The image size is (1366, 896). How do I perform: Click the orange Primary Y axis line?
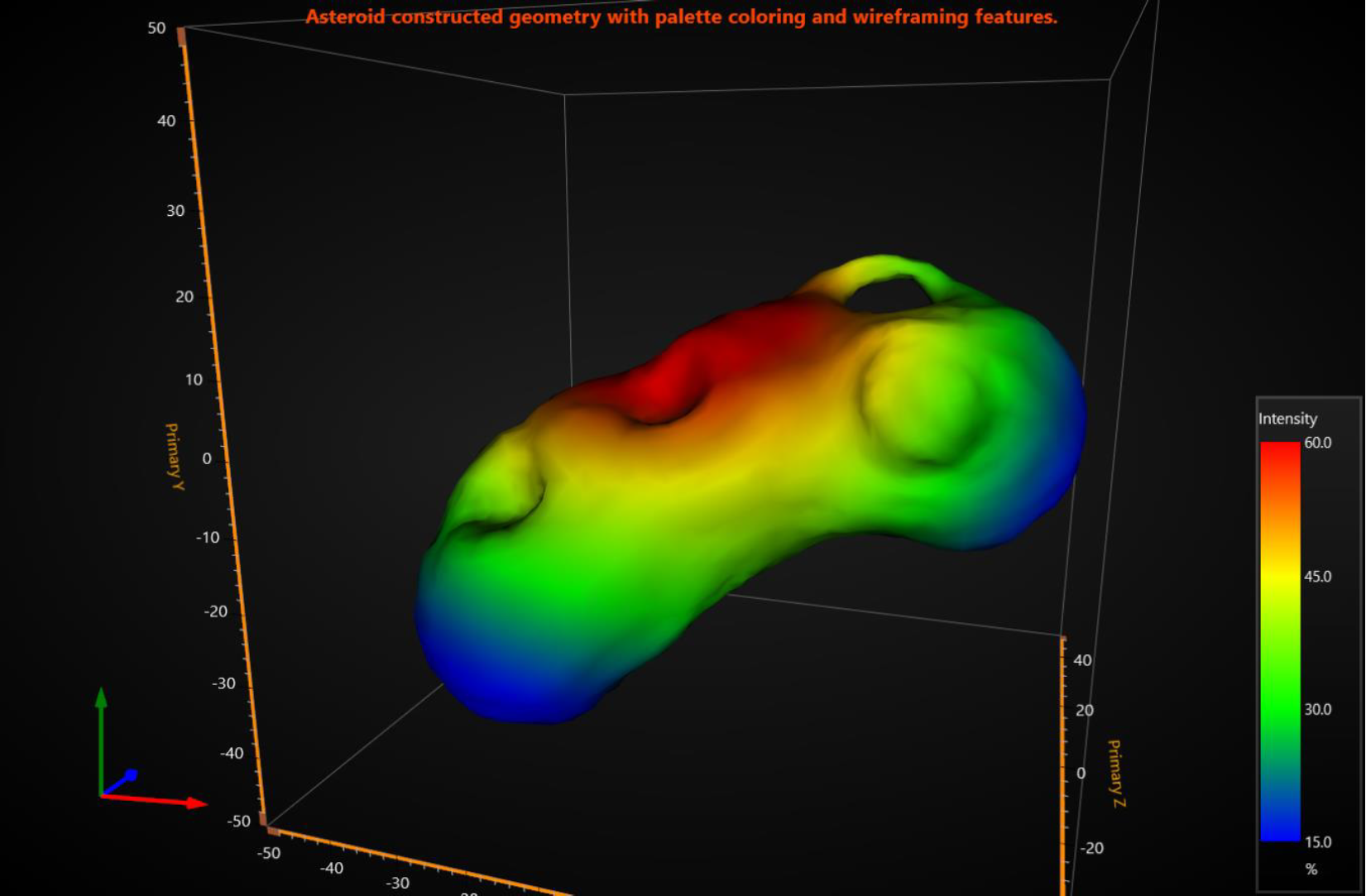(x=222, y=426)
